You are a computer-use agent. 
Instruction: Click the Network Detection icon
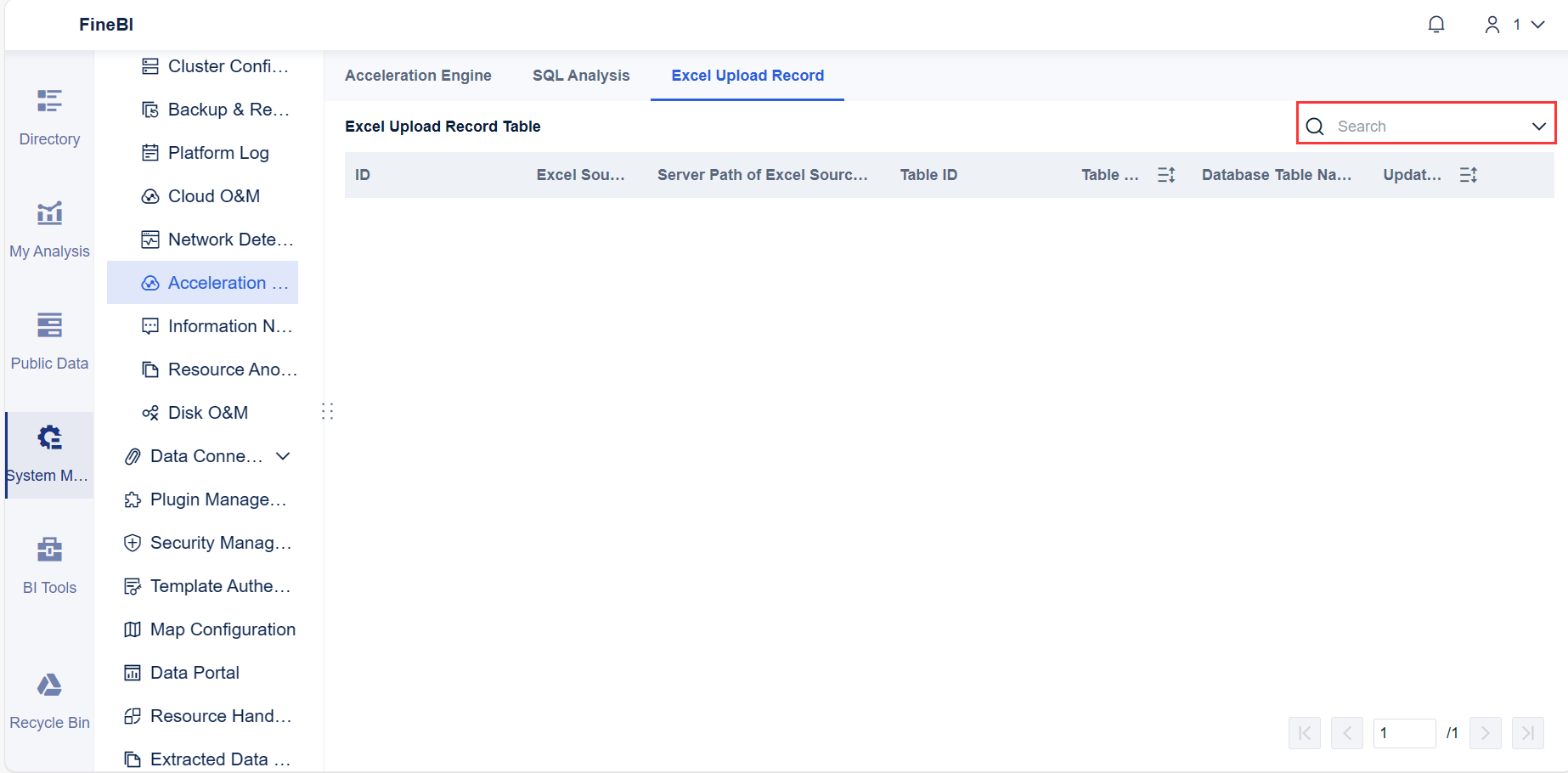click(150, 239)
